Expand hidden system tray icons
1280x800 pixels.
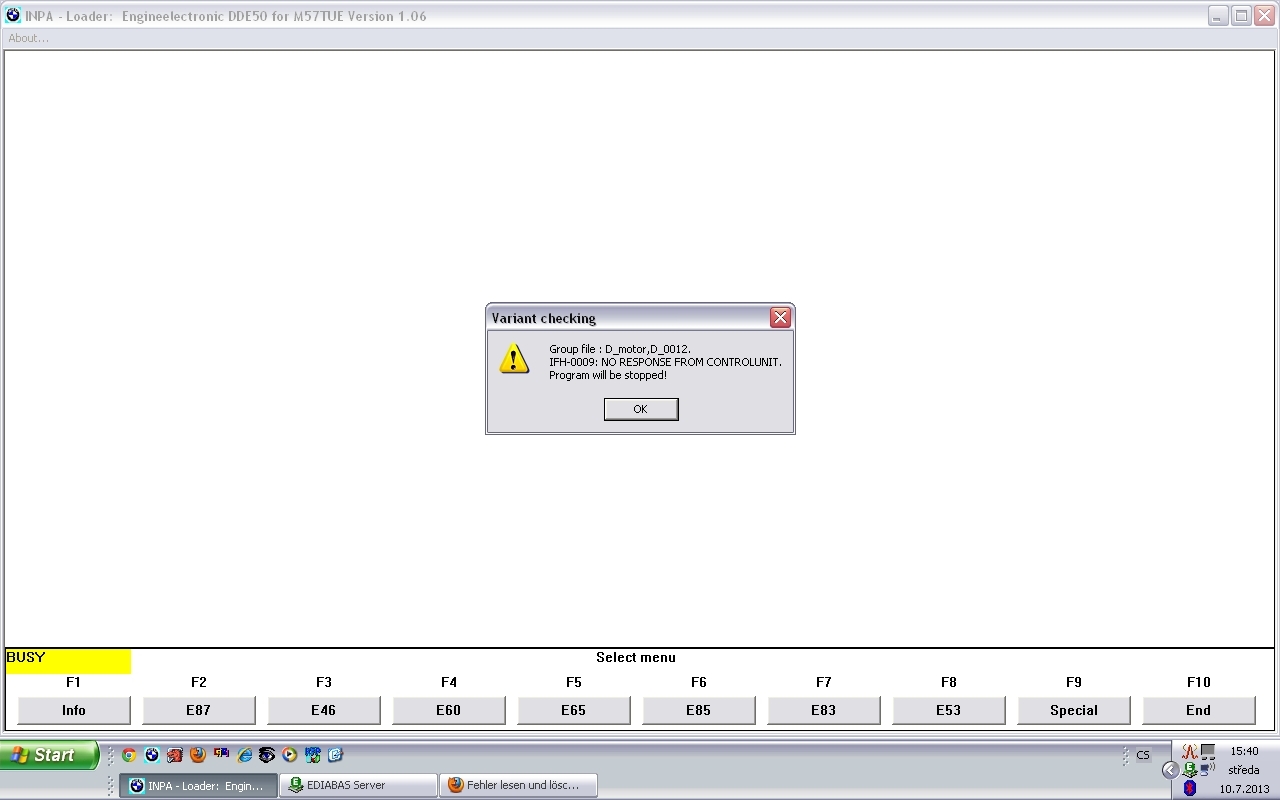[x=1170, y=770]
